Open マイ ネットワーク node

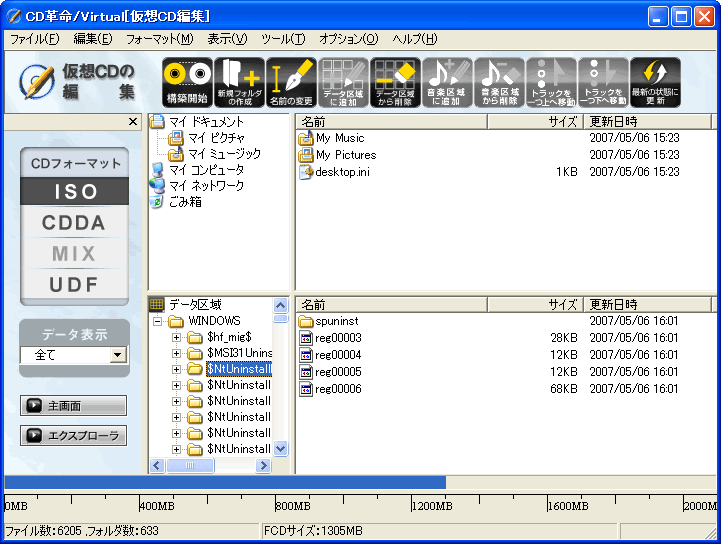click(206, 186)
